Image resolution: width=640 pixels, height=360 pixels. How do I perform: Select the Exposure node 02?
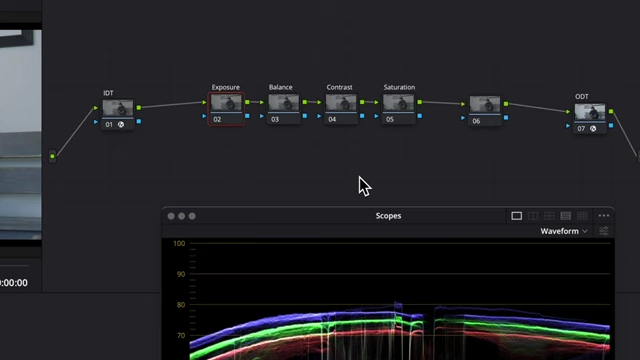(x=226, y=109)
